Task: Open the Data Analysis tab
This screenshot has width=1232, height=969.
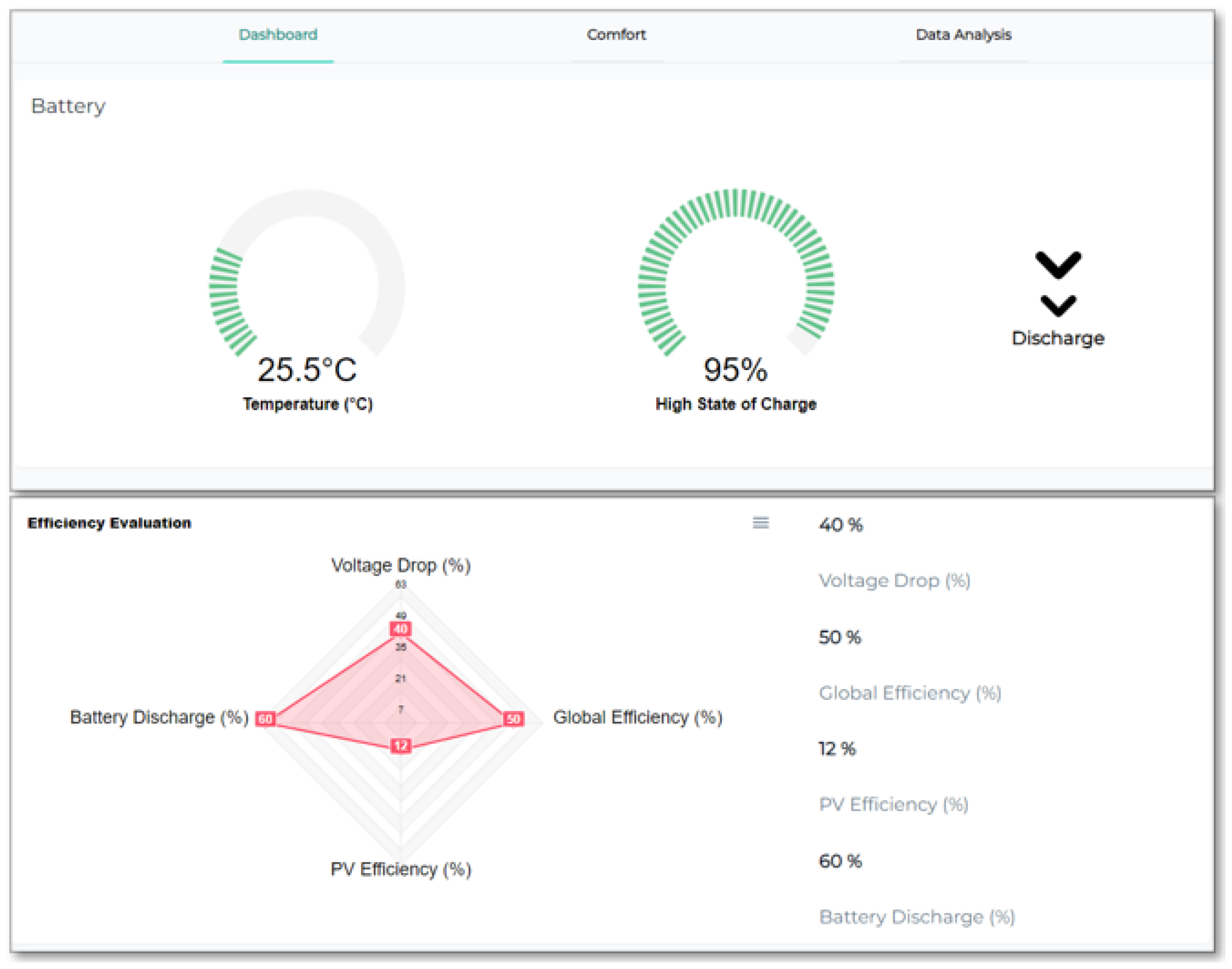Action: [x=963, y=35]
